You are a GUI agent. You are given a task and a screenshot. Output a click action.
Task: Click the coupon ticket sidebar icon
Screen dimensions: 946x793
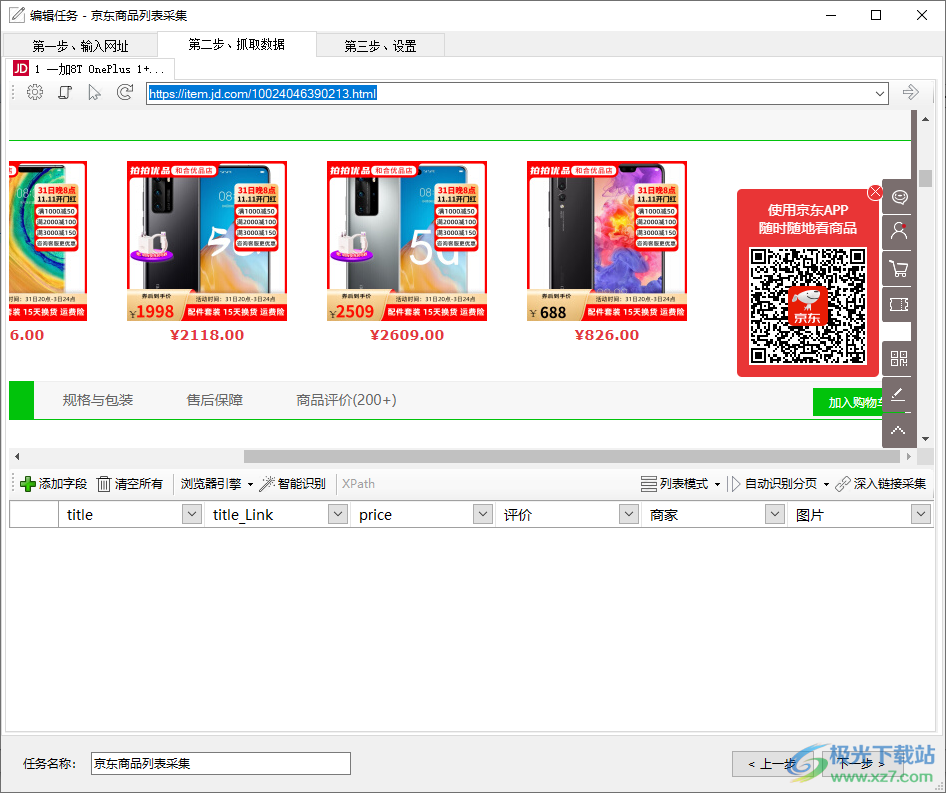point(899,304)
